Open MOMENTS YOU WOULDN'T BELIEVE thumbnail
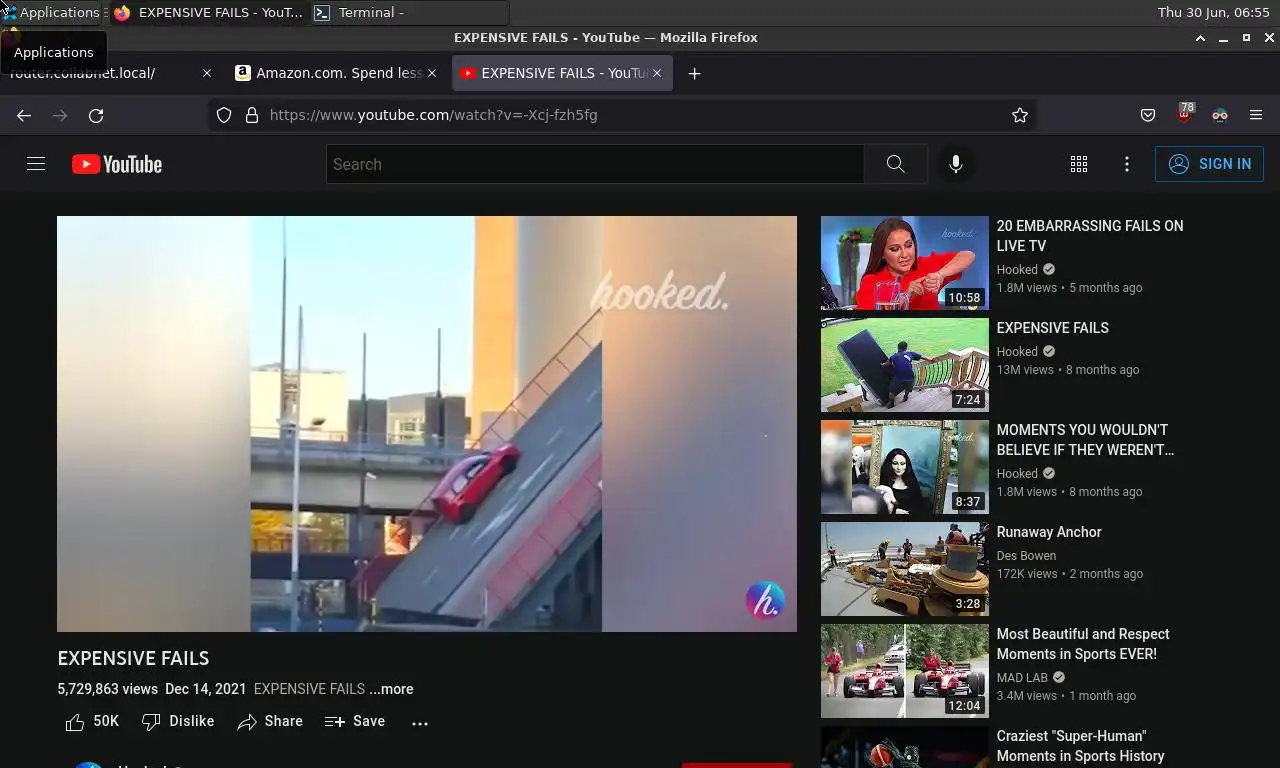1280x768 pixels. [904, 467]
